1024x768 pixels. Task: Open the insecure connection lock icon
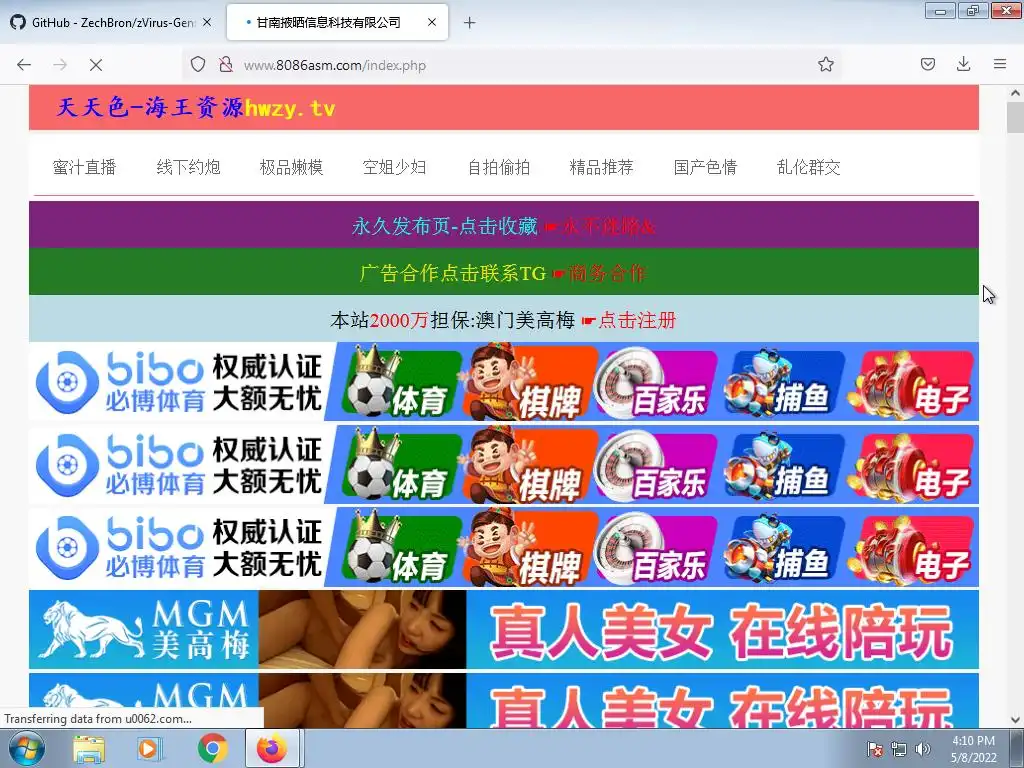tap(226, 65)
